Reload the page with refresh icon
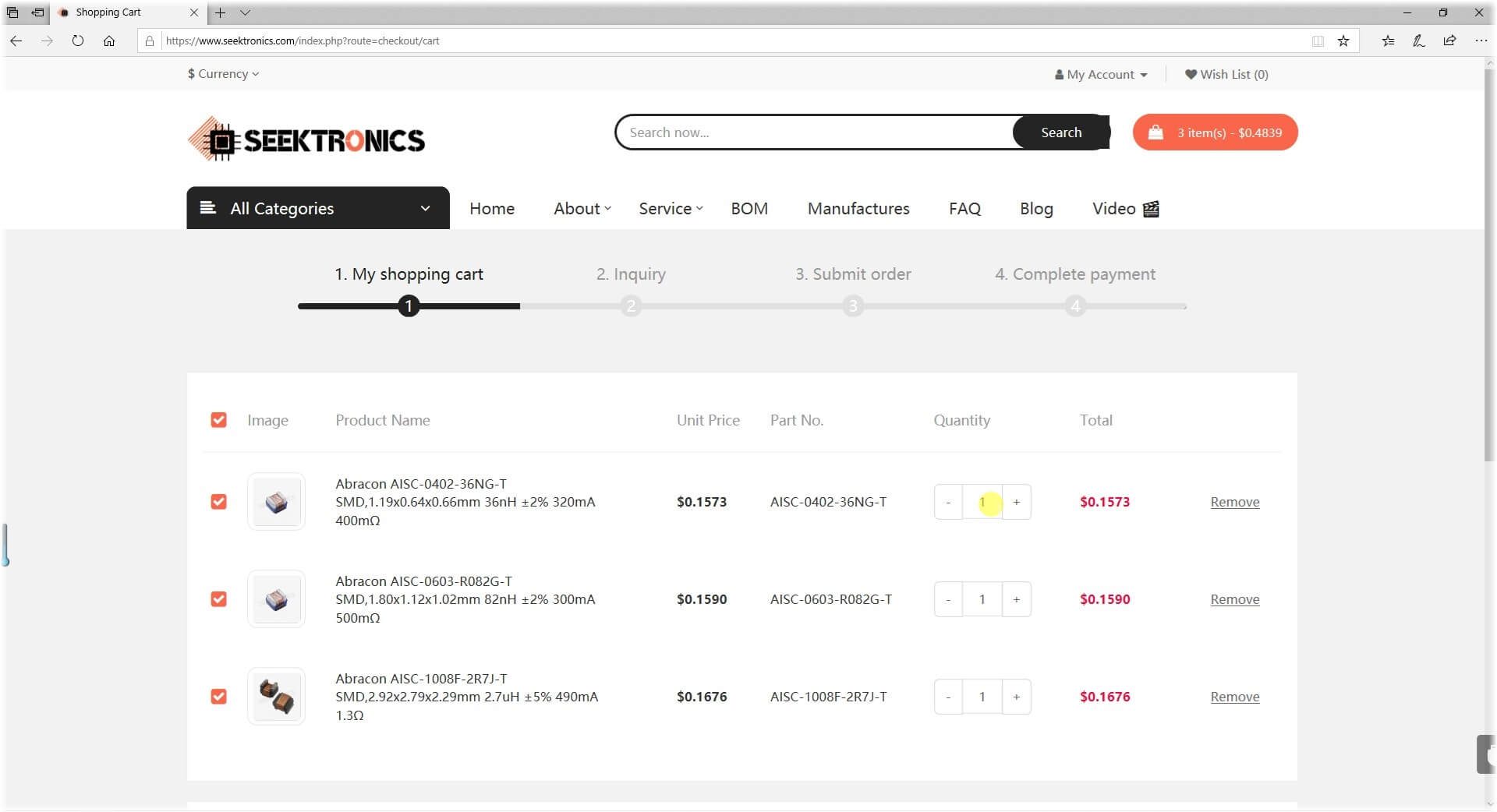 78,41
